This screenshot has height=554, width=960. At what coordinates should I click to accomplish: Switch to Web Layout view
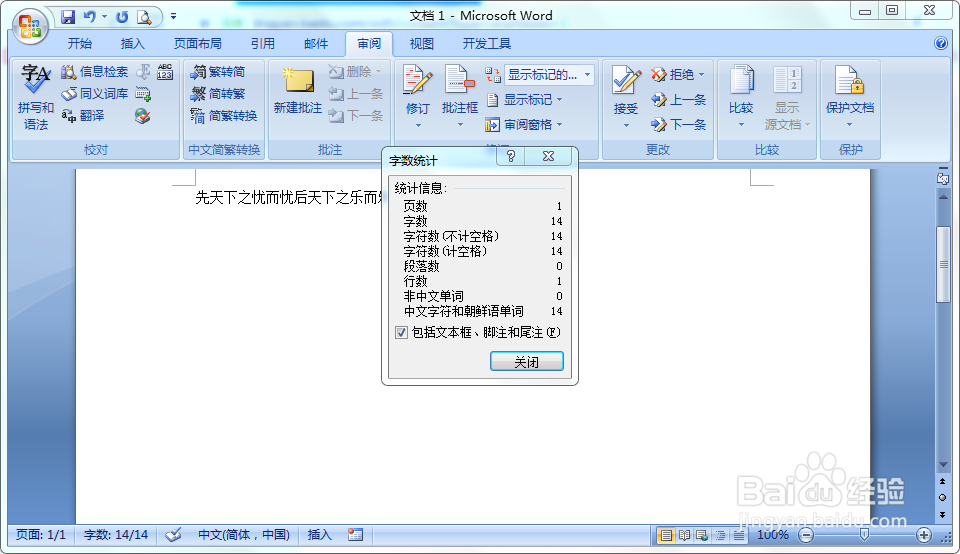[702, 536]
